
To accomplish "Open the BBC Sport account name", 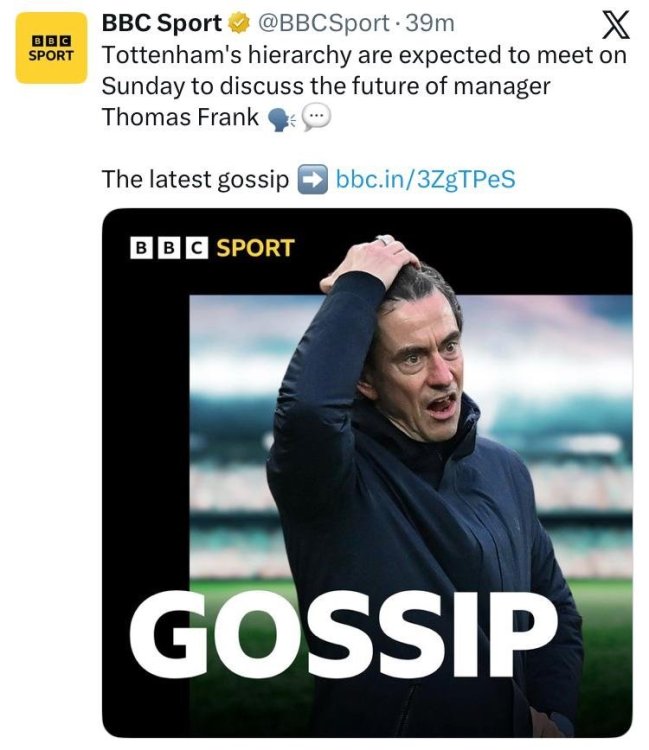I will pyautogui.click(x=162, y=24).
